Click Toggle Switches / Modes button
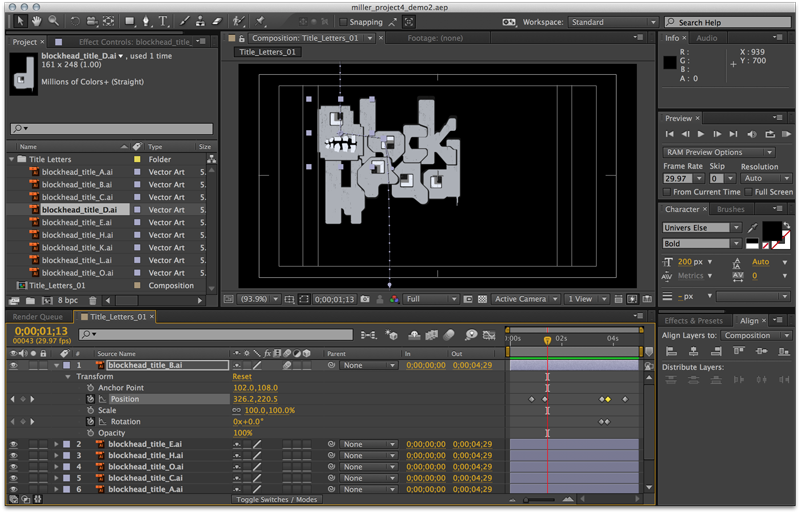Screen dimensions: 800x513 pos(276,499)
